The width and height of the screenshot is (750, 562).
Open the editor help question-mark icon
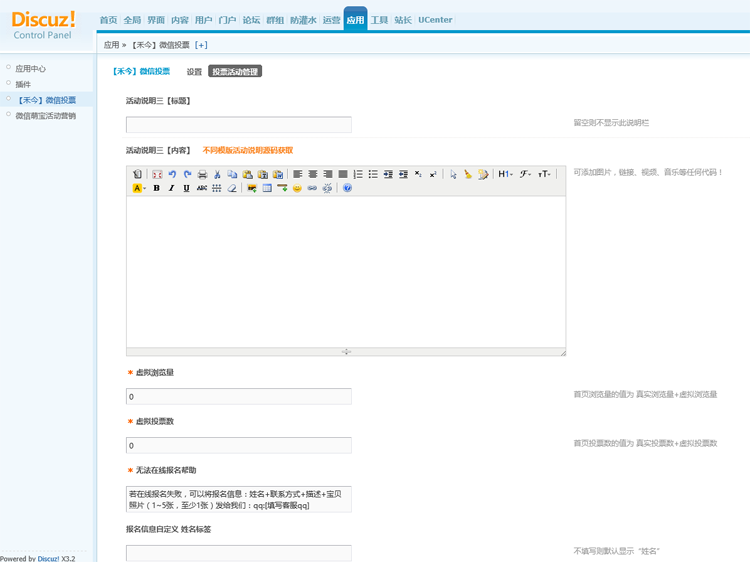[x=347, y=188]
